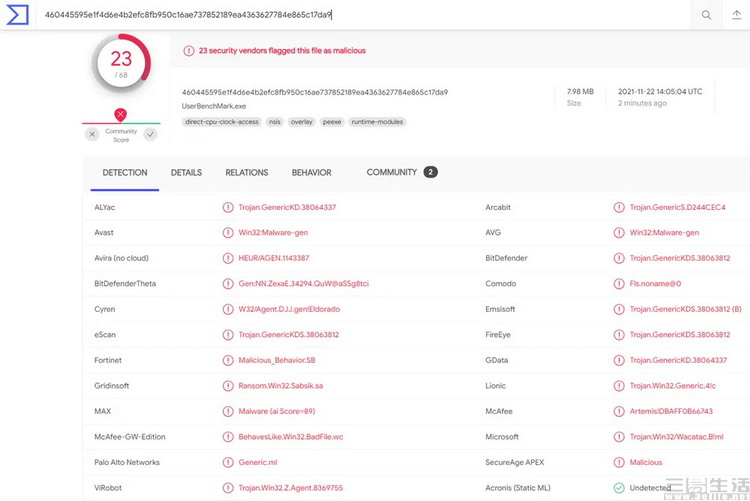This screenshot has width=750, height=501.
Task: Click the alert icon on ViRobot detection
Action: pyautogui.click(x=228, y=488)
